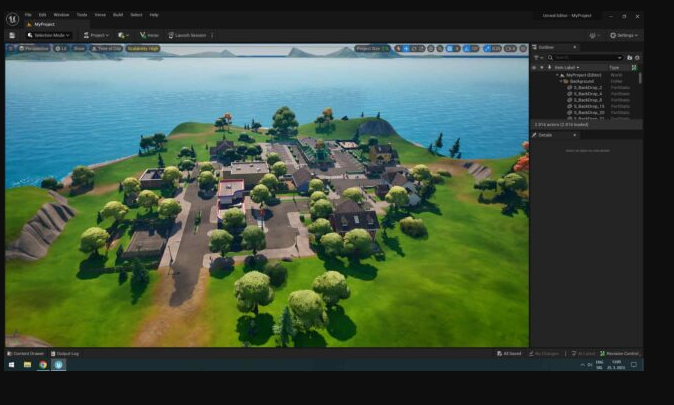Activate the Rotate transform tool
Image resolution: width=674 pixels, height=405 pixels.
click(x=414, y=49)
